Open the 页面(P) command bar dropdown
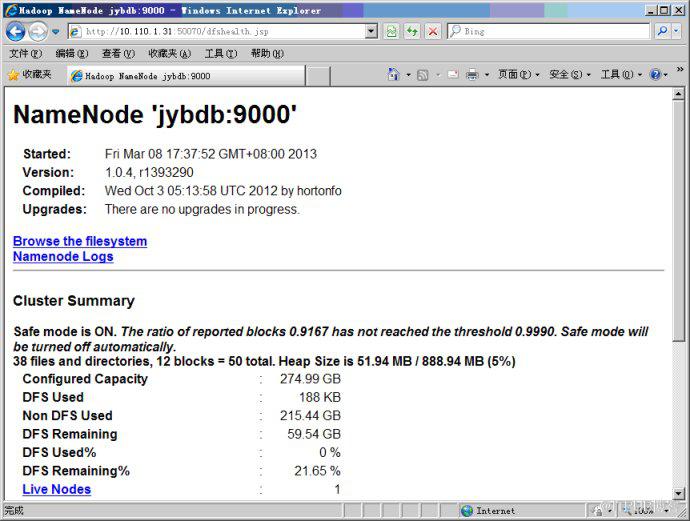Image resolution: width=690 pixels, height=521 pixels. (518, 75)
